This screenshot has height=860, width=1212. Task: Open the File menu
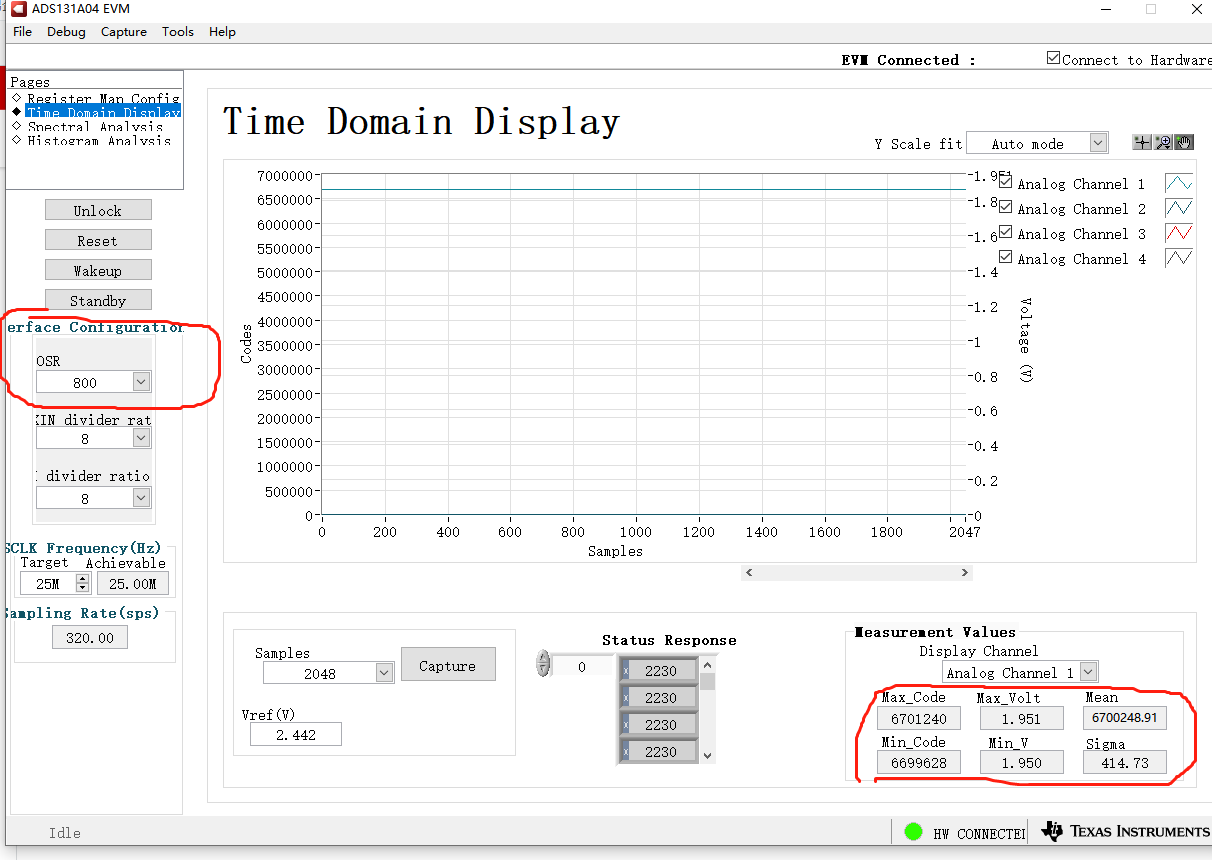22,32
